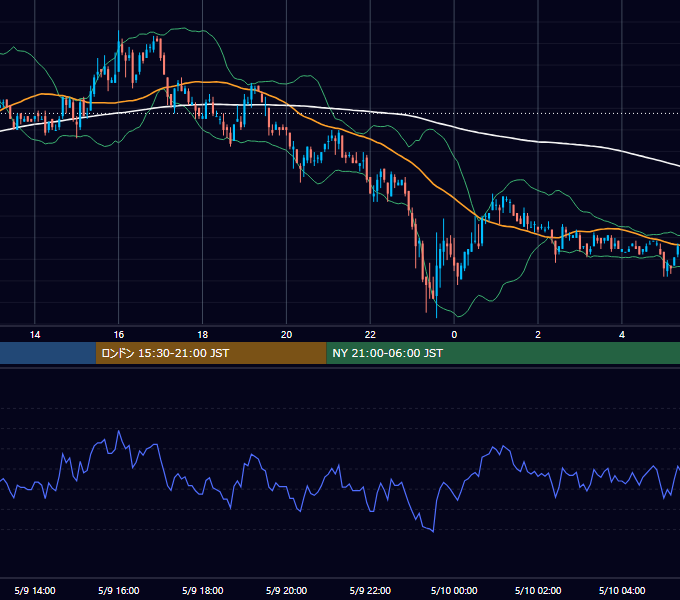The width and height of the screenshot is (680, 600).
Task: Click the 22 hour label on the upper axis
Action: pyautogui.click(x=370, y=335)
